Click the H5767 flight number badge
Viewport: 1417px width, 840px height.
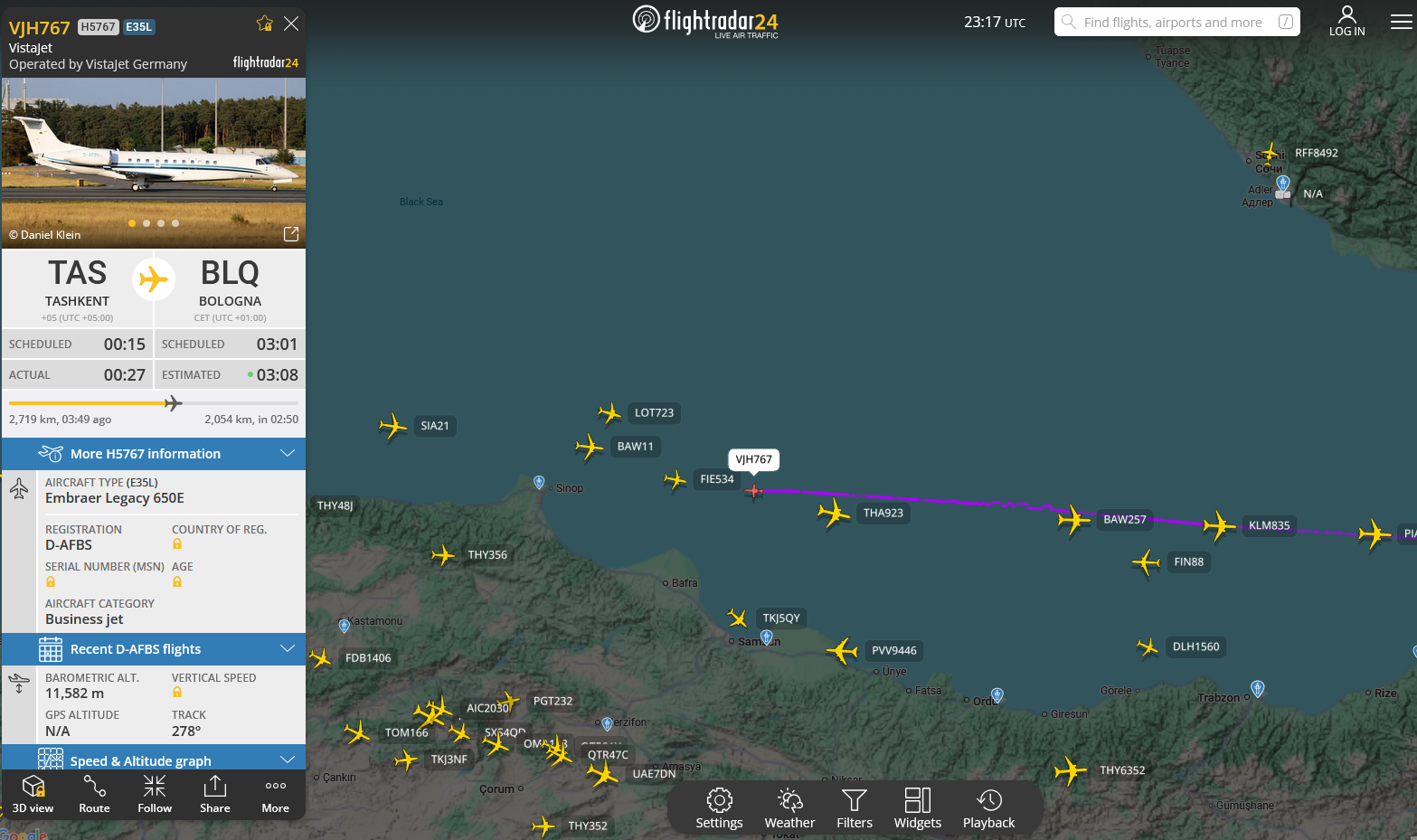(98, 27)
